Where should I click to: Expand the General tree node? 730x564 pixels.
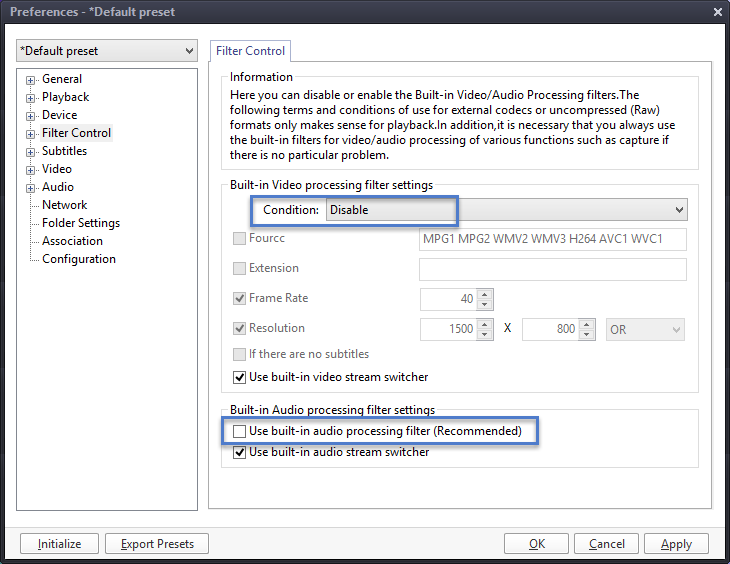tap(30, 80)
